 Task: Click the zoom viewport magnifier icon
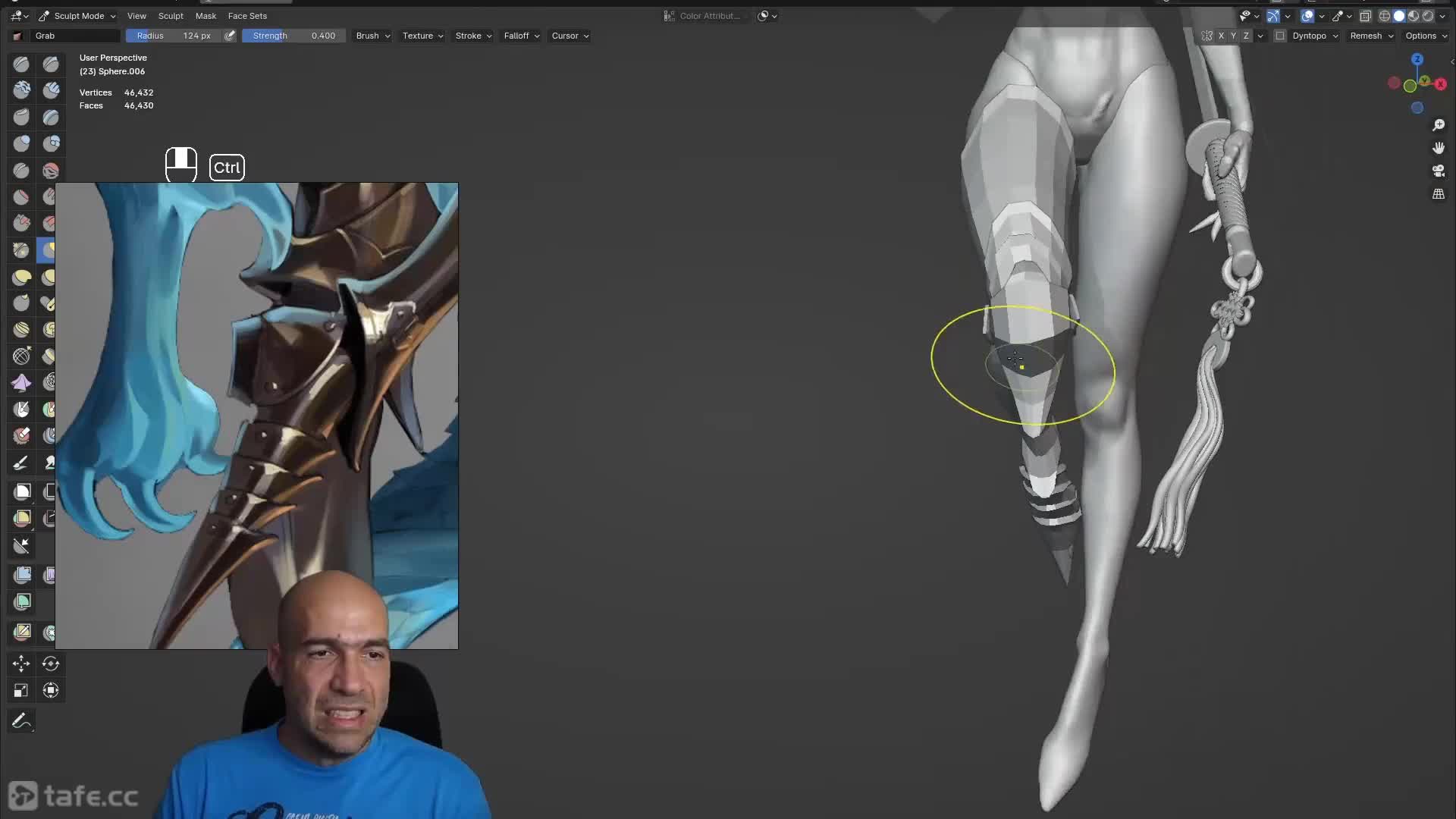[1439, 125]
